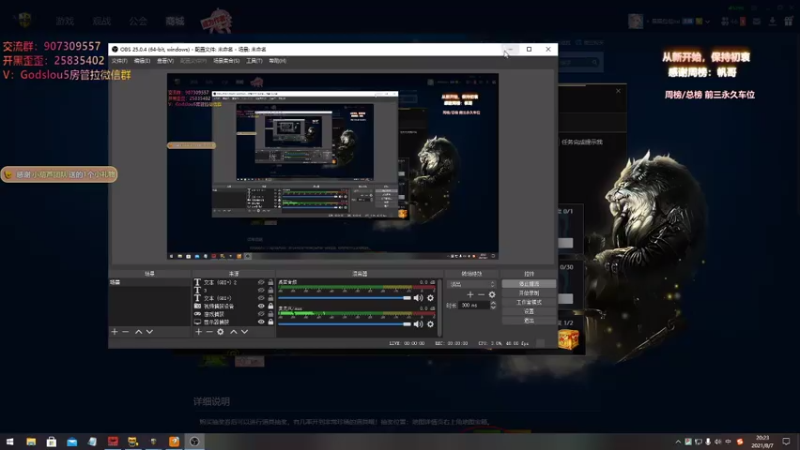Adjust the 麦克风/Aux volume slider
This screenshot has width=800, height=450.
tap(344, 324)
